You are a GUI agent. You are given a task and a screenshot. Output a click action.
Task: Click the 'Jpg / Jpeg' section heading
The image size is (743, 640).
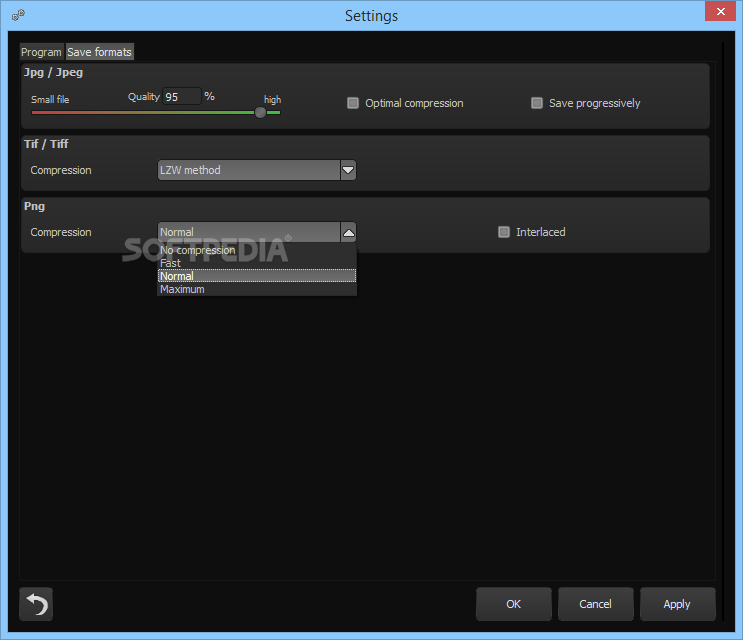click(x=54, y=72)
